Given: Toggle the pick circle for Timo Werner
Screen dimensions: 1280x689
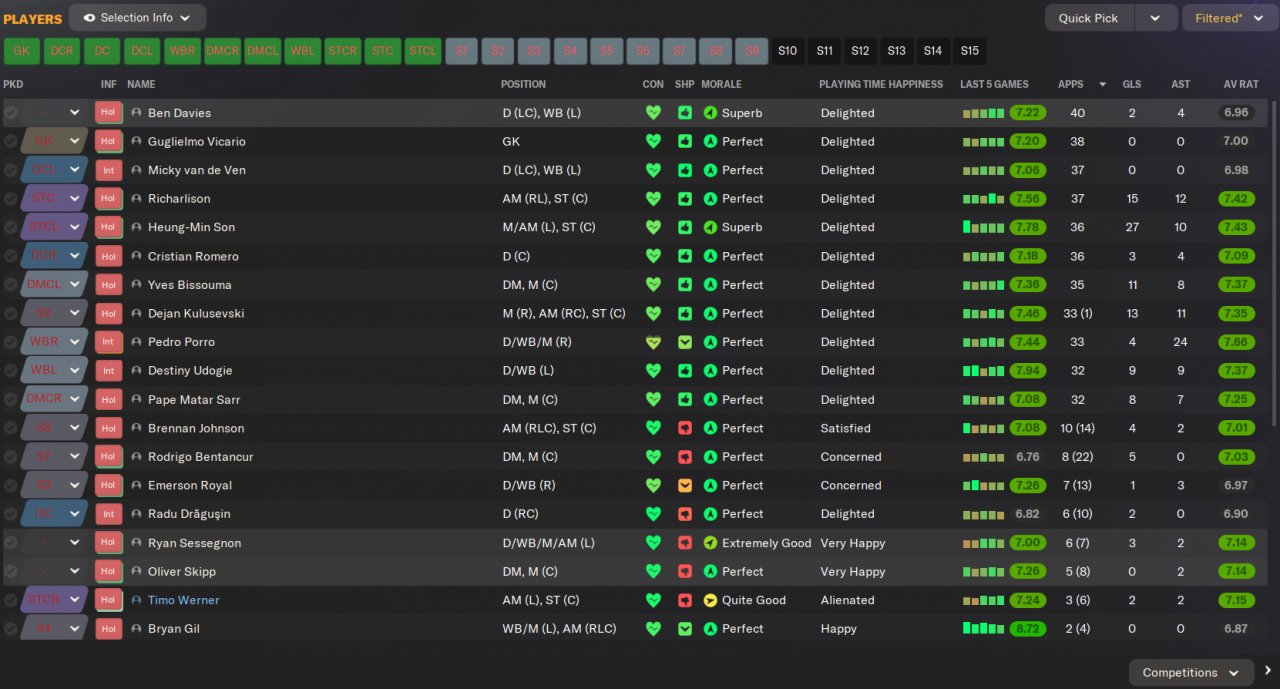Looking at the screenshot, I should click(11, 600).
